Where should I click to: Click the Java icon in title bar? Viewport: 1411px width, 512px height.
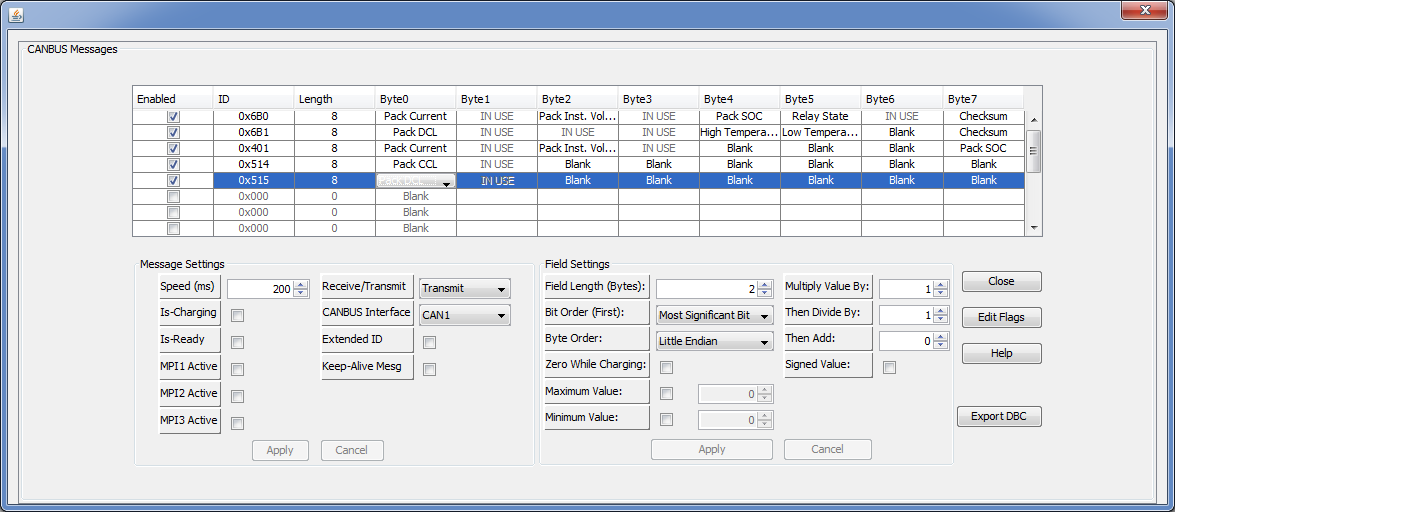(16, 11)
